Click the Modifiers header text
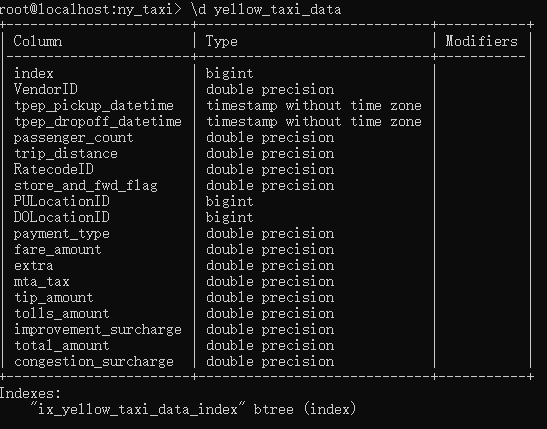The height and width of the screenshot is (429, 547). pyautogui.click(x=481, y=42)
